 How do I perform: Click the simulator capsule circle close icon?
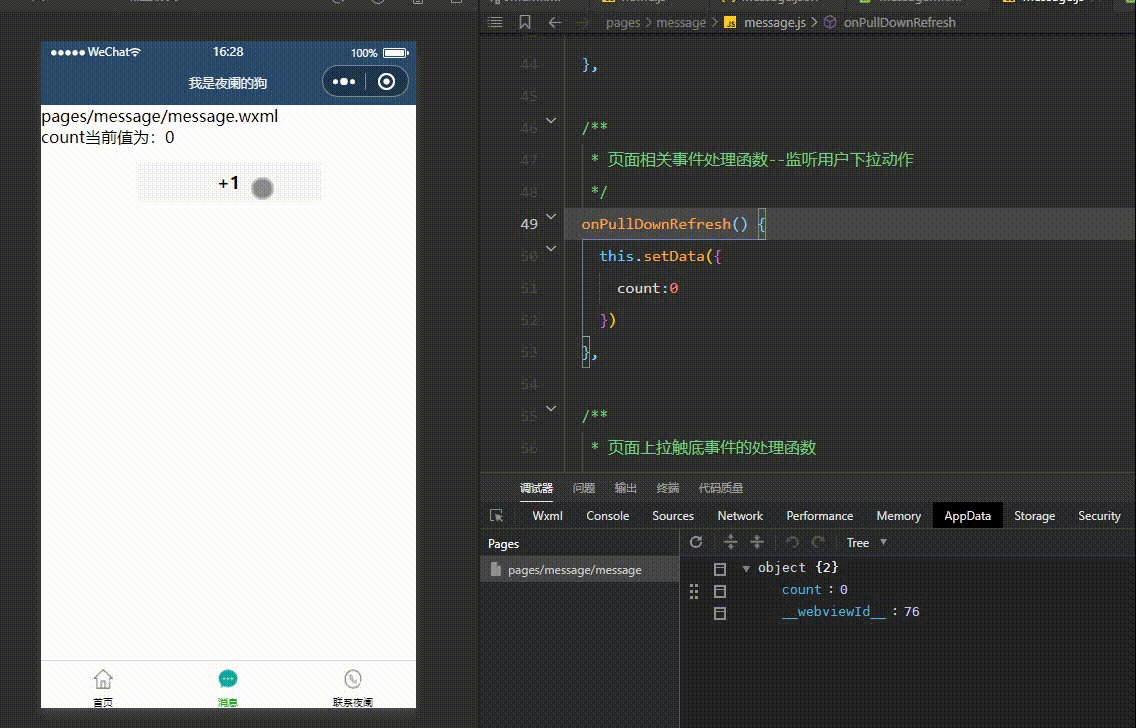pos(387,82)
